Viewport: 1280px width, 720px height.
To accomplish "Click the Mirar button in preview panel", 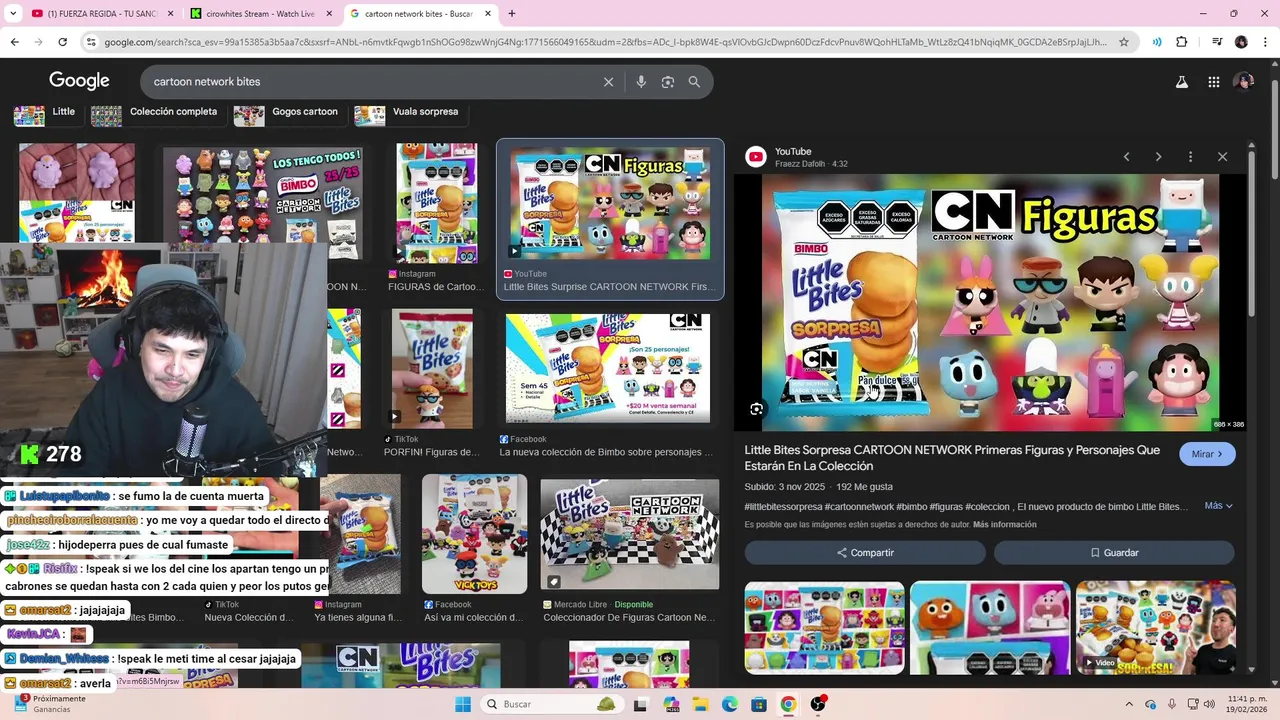I will (1207, 454).
